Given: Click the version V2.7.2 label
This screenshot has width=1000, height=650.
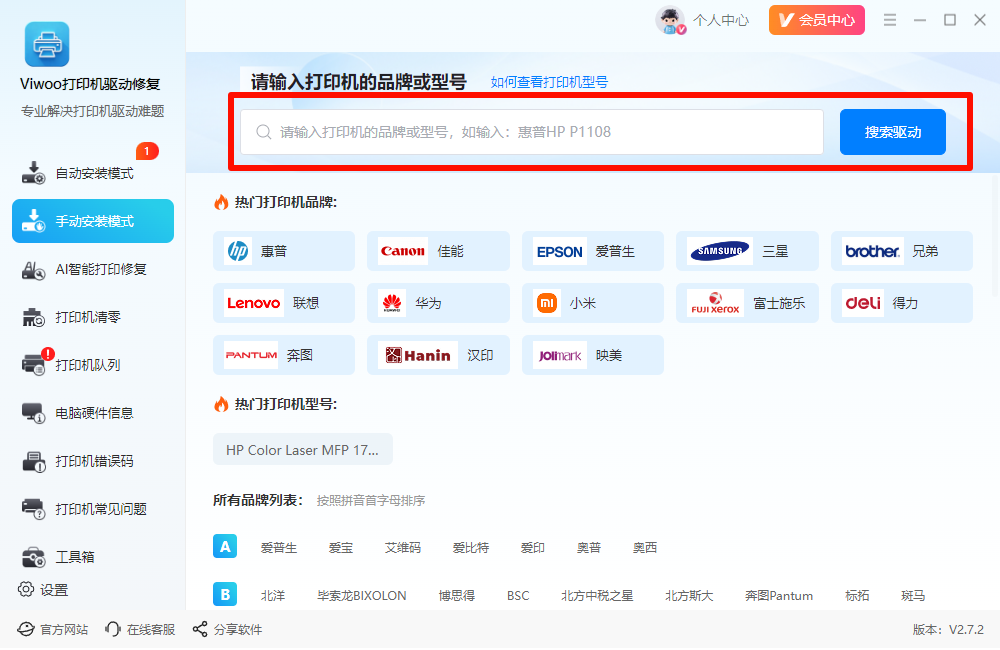Looking at the screenshot, I should coord(948,630).
